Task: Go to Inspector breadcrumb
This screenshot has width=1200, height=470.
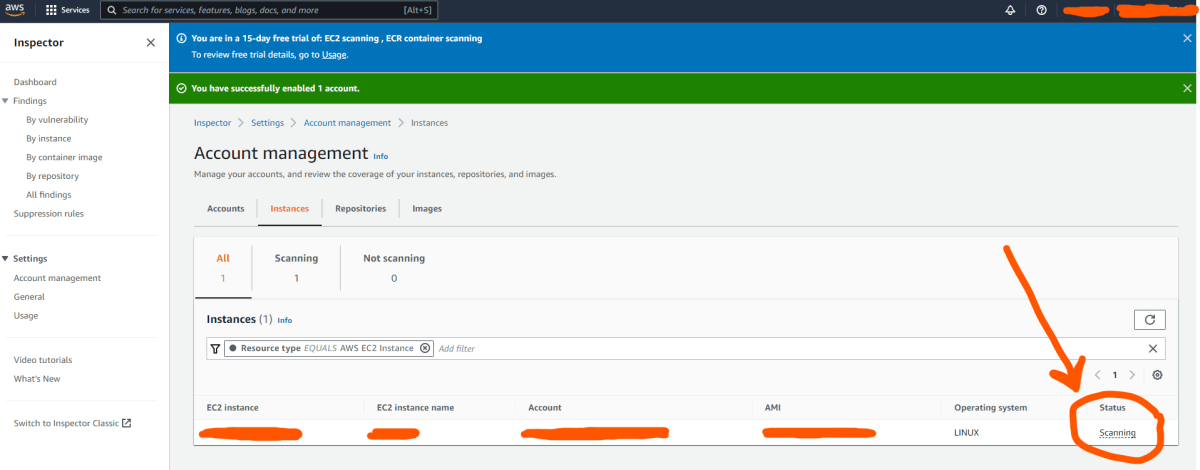Action: [212, 122]
